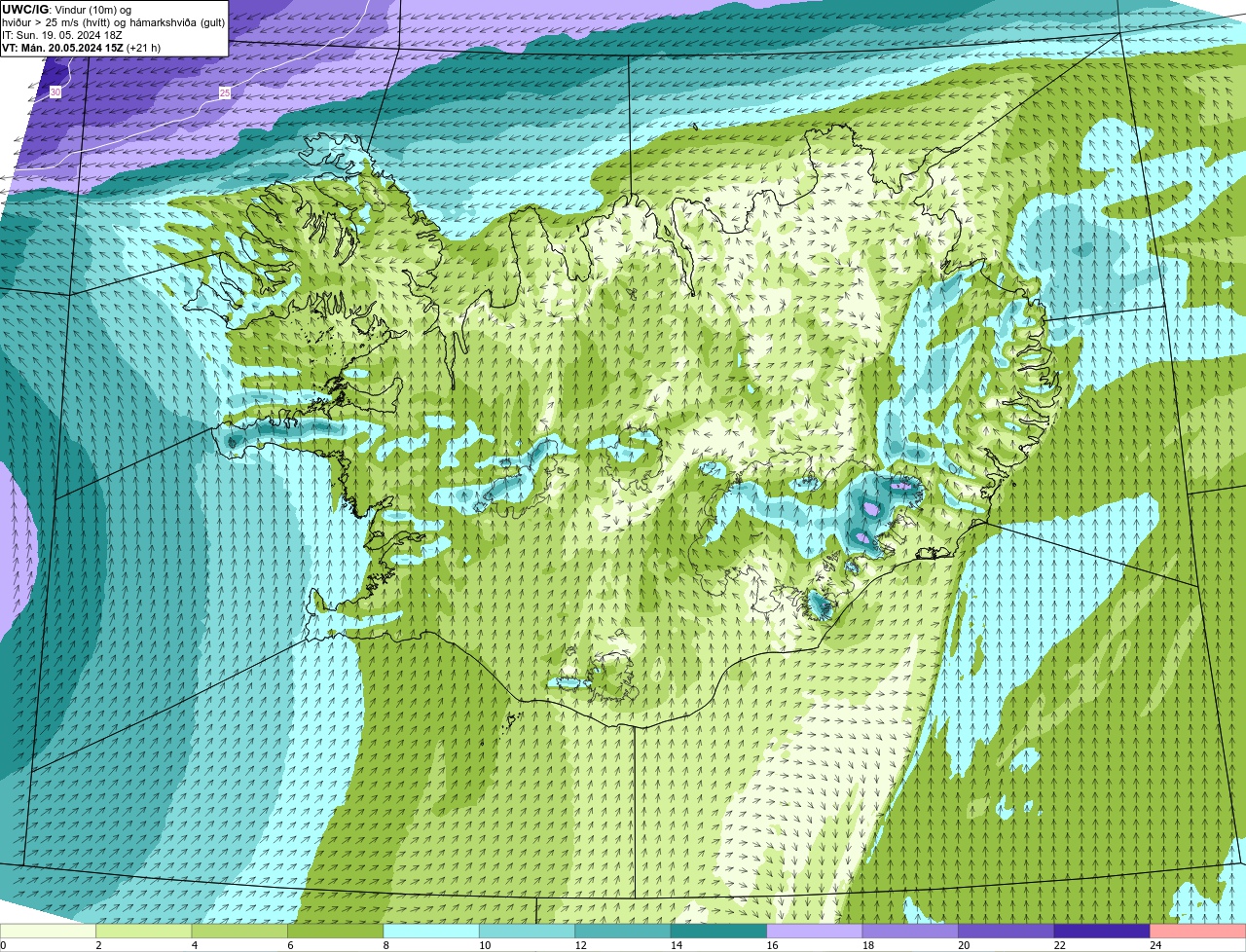Click the 4–6 m/s green legend swatch

click(241, 932)
